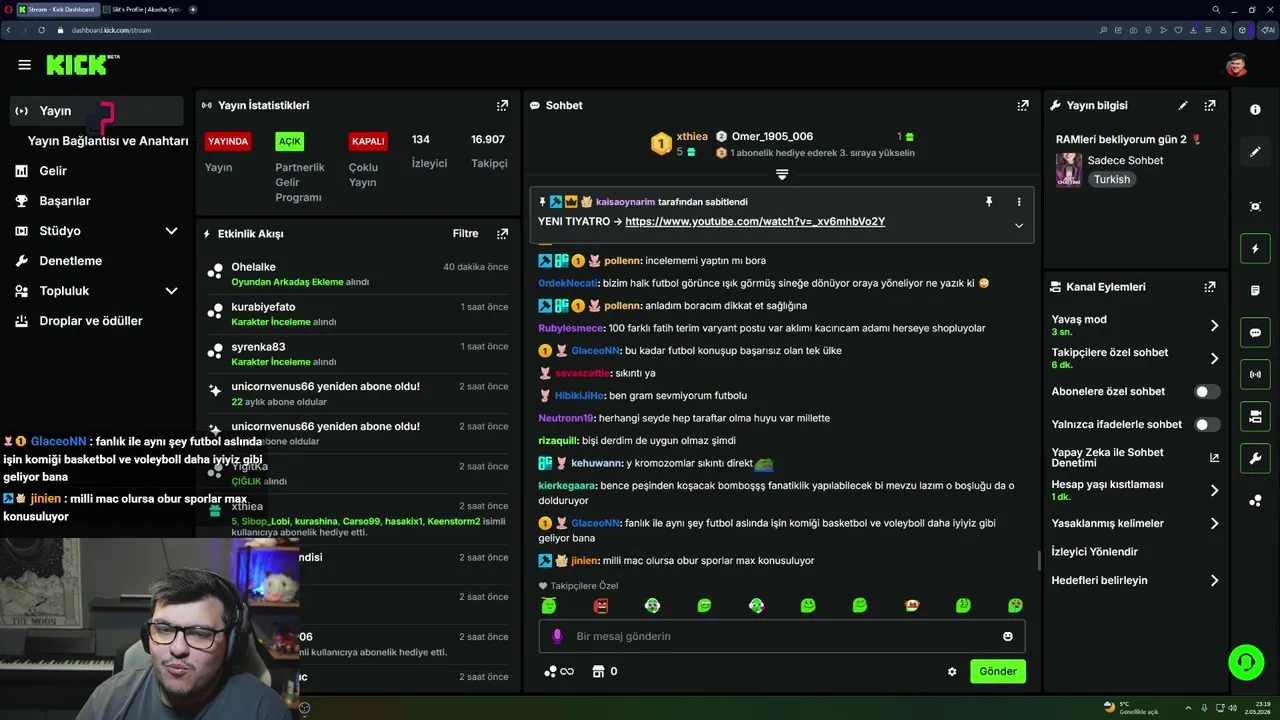Viewport: 1280px width, 720px height.
Task: Expand the Topluluk sidebar section
Action: point(171,291)
